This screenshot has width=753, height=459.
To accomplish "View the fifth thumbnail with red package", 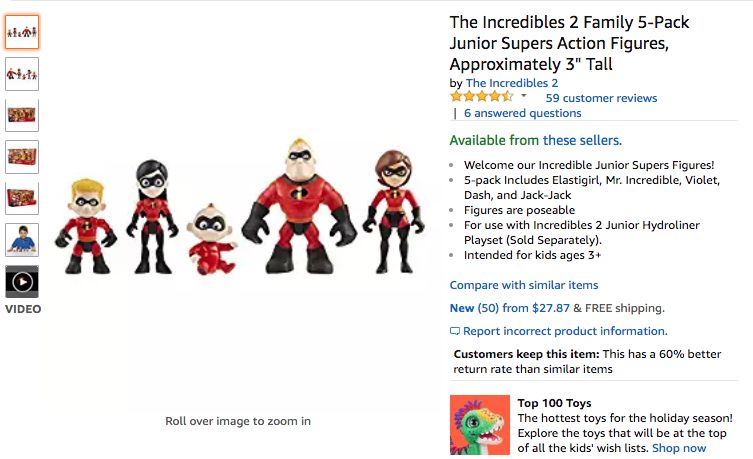I will coord(22,198).
